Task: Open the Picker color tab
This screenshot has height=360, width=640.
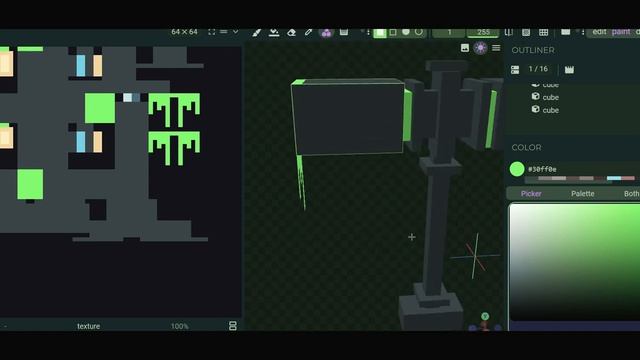Action: 531,194
